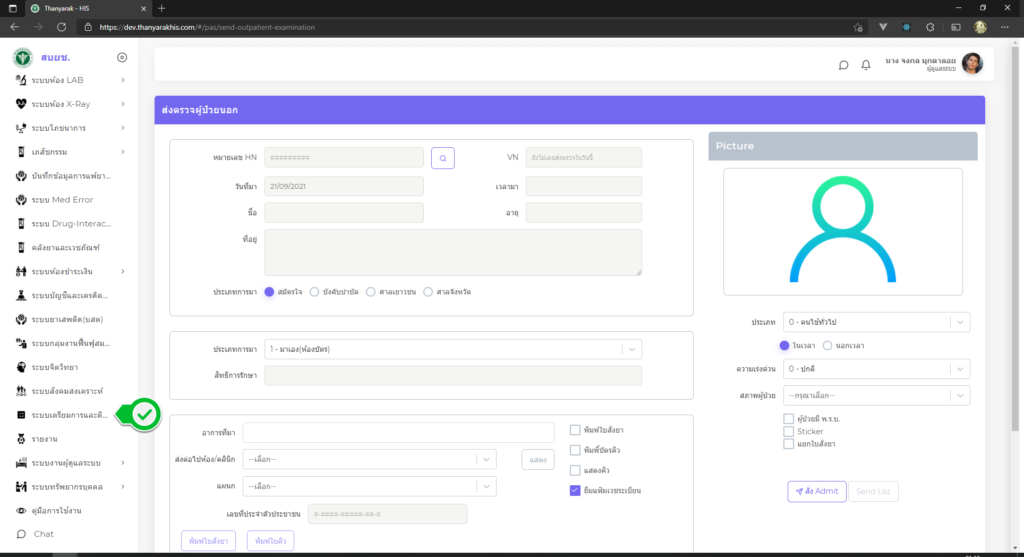Click the สั่ง Admit button
Image resolution: width=1024 pixels, height=557 pixels.
coord(816,491)
